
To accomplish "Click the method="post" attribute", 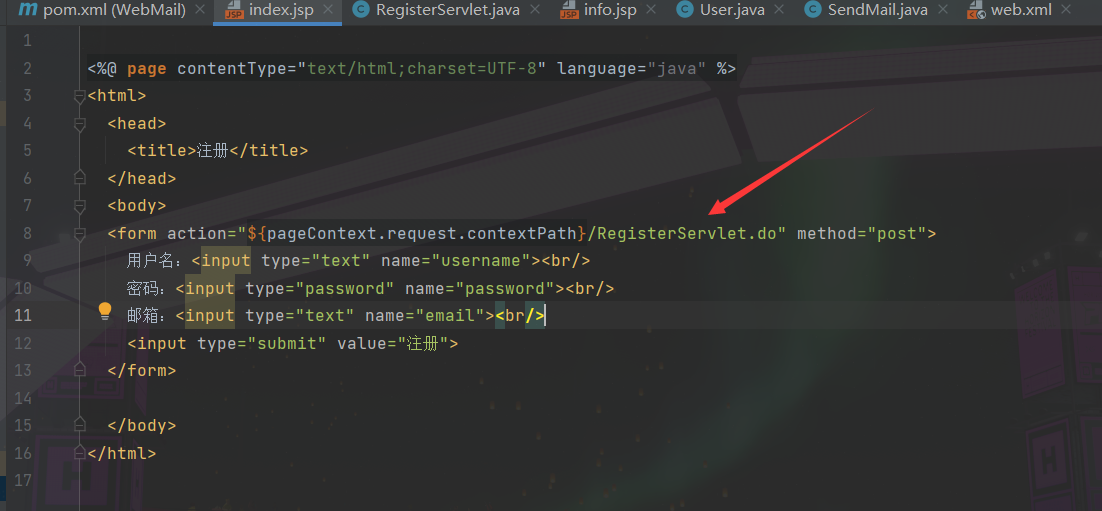I will [862, 233].
